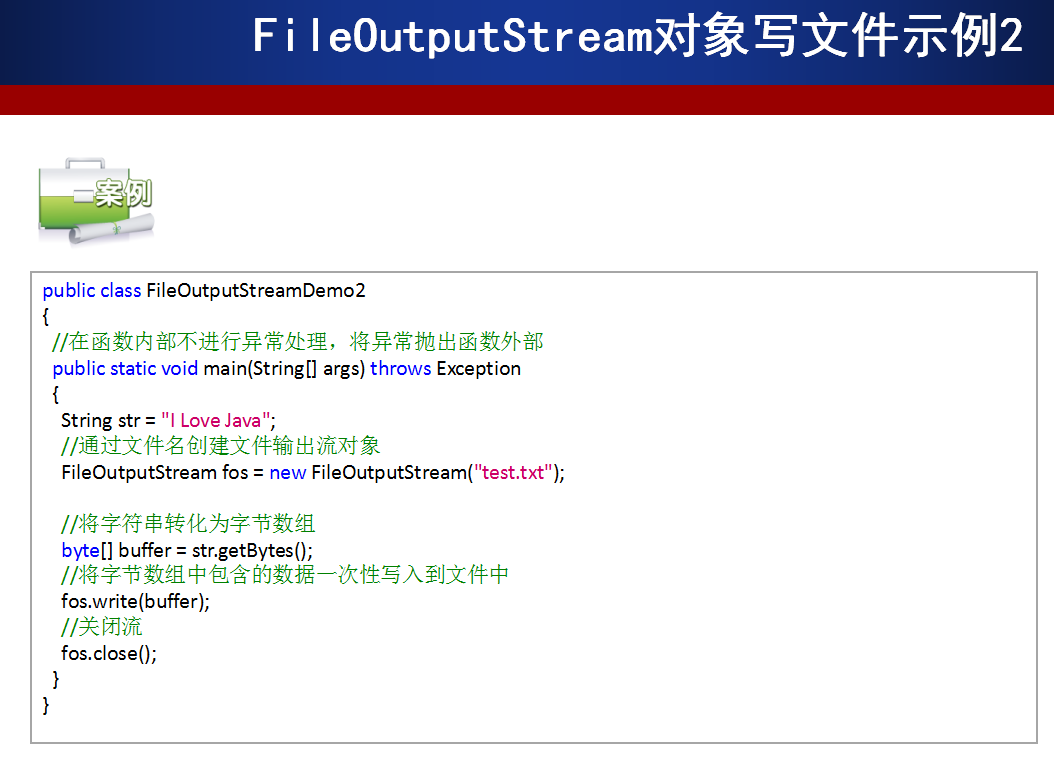1054x762 pixels.
Task: Click the line byte[] buffer = str.getBytes();
Action: pyautogui.click(x=187, y=550)
